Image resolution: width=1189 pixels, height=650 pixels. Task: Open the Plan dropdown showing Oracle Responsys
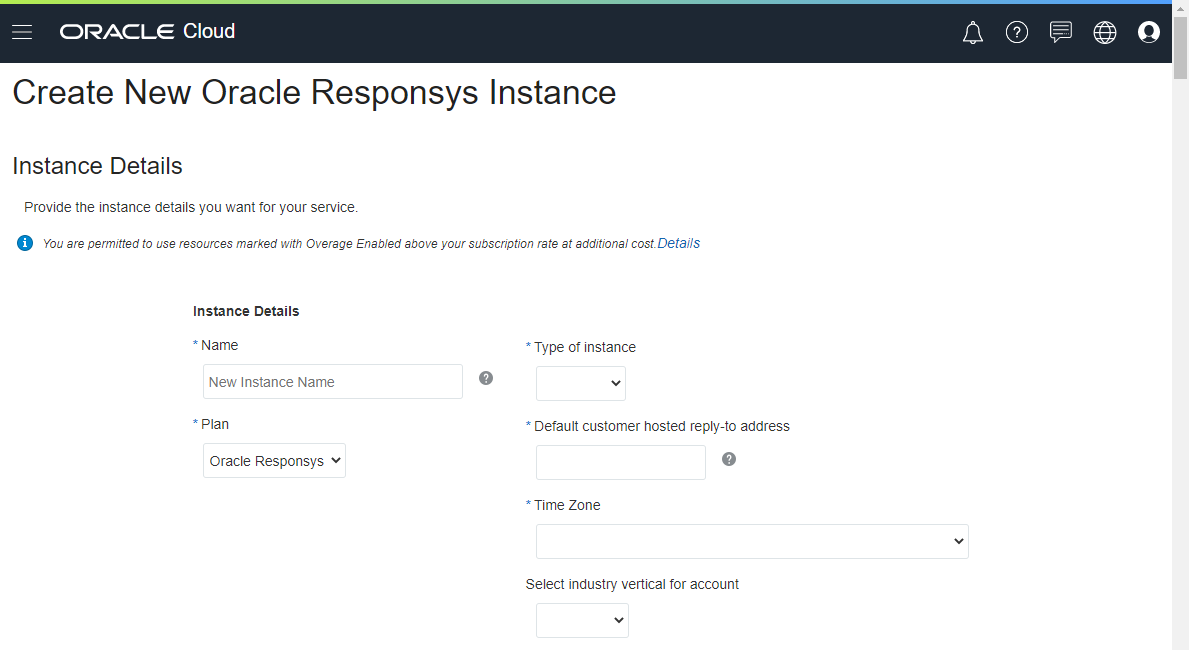[x=274, y=460]
